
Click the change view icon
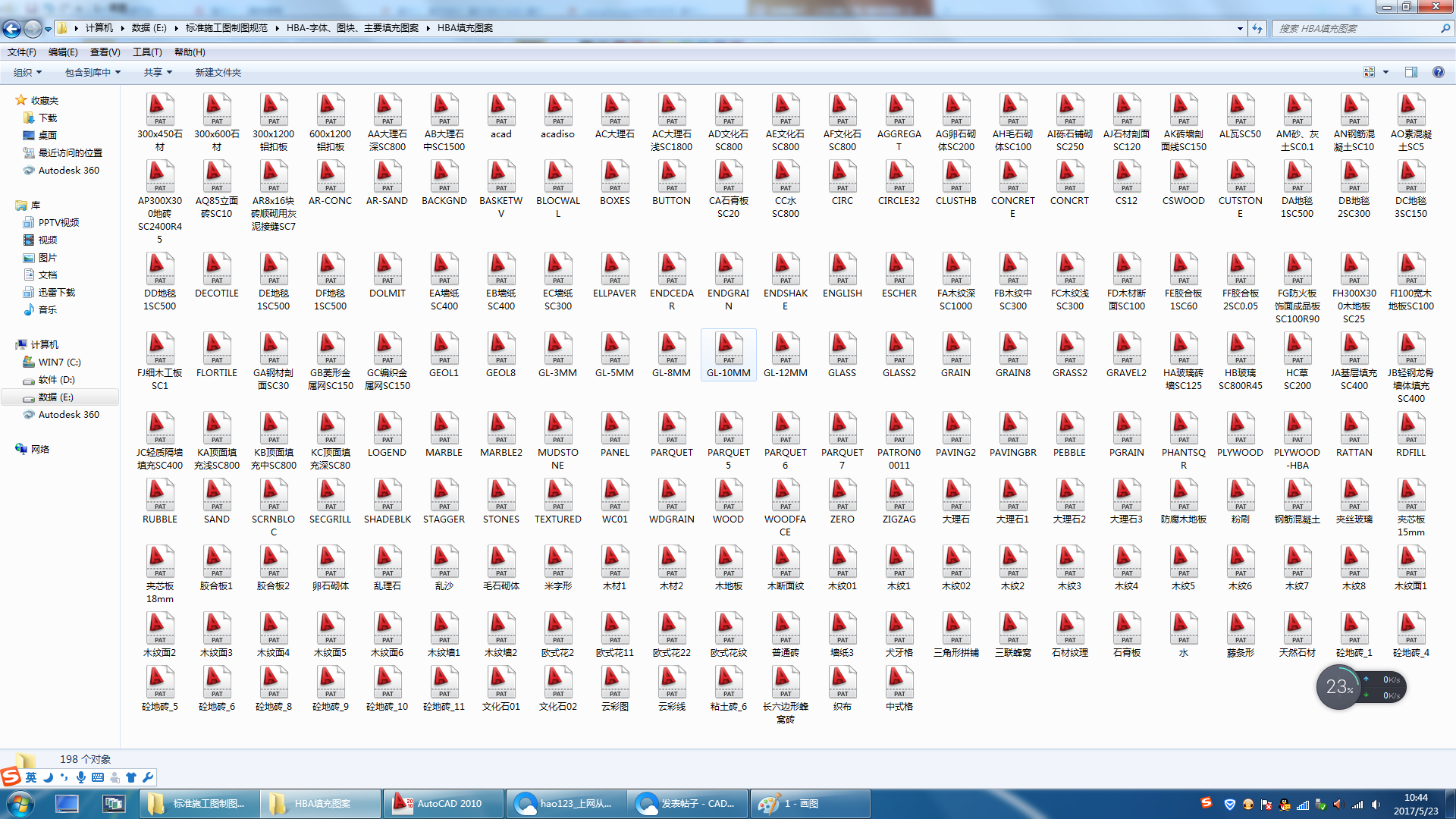(1369, 72)
